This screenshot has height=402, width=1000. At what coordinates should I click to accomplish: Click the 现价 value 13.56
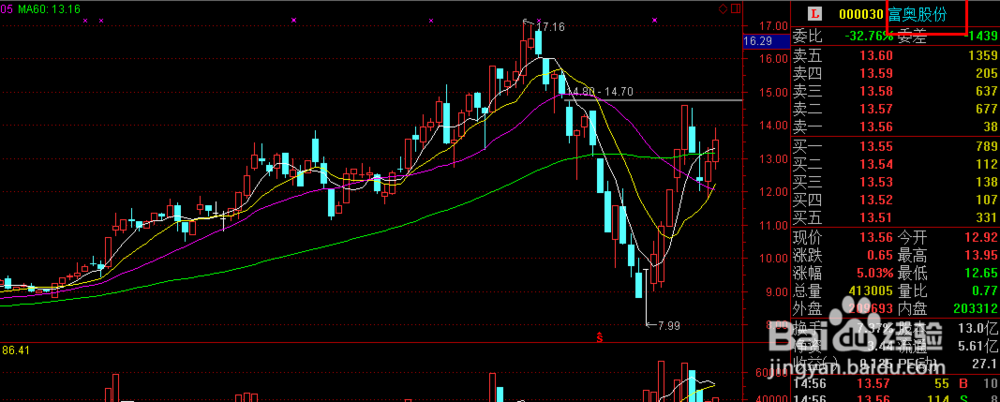876,238
